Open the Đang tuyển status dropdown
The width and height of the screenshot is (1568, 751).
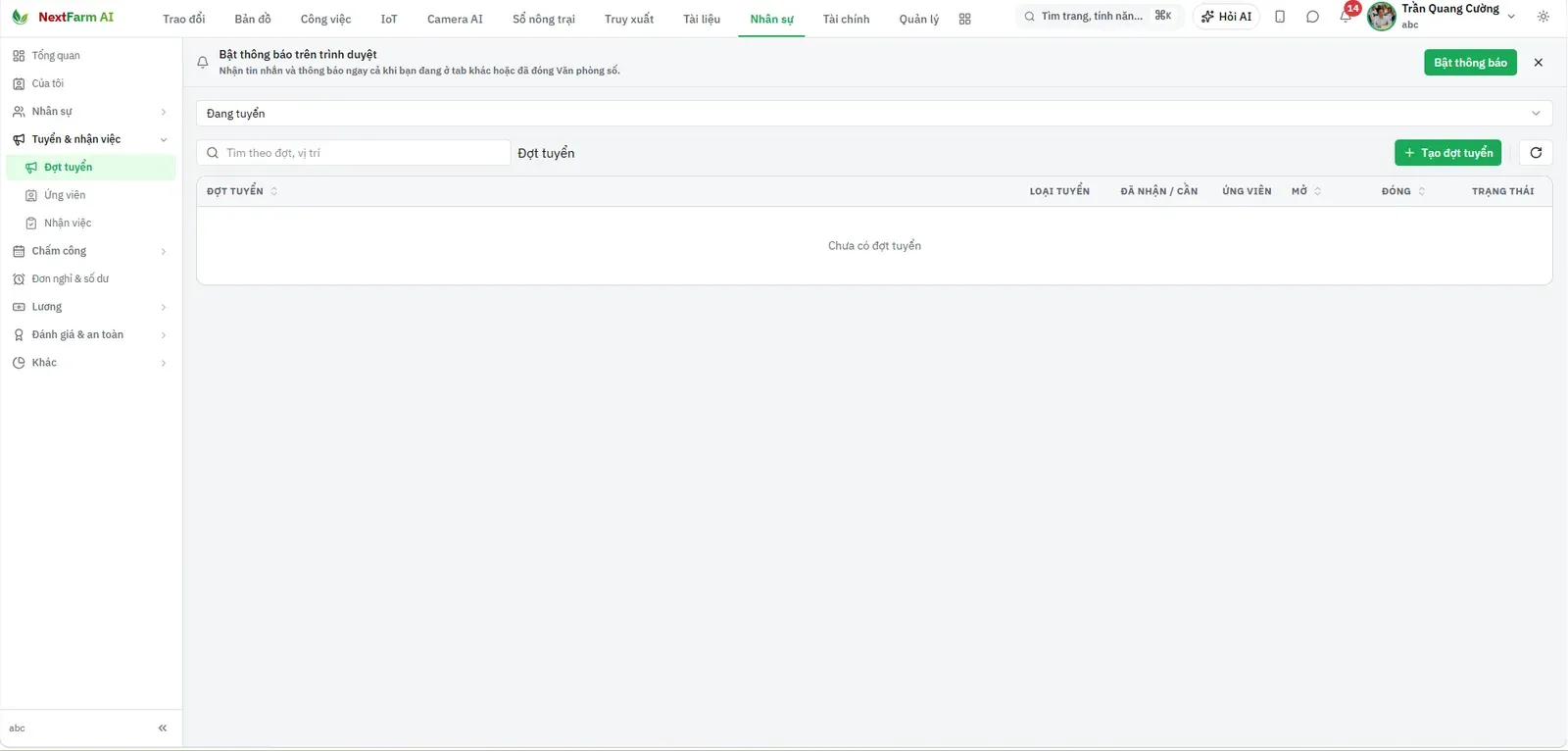[874, 114]
